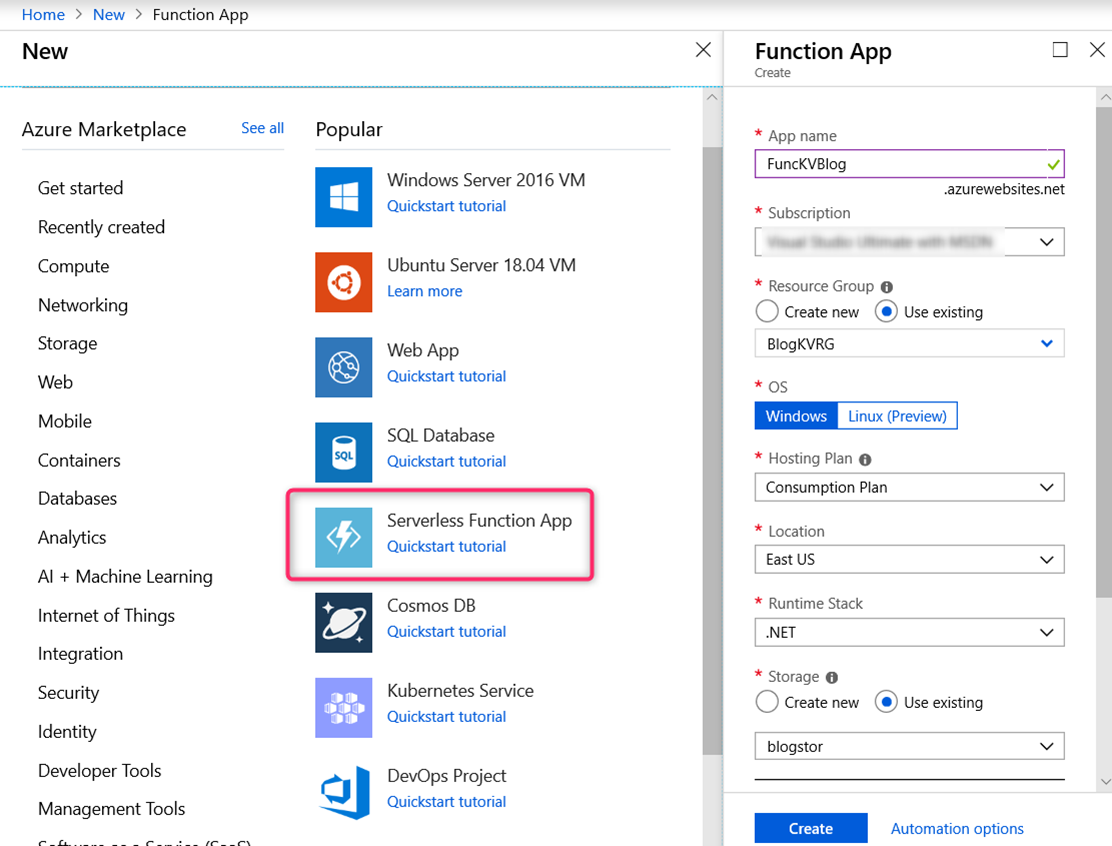Click the Ubuntu Server 18.04 VM icon
This screenshot has width=1112, height=846.
[343, 282]
